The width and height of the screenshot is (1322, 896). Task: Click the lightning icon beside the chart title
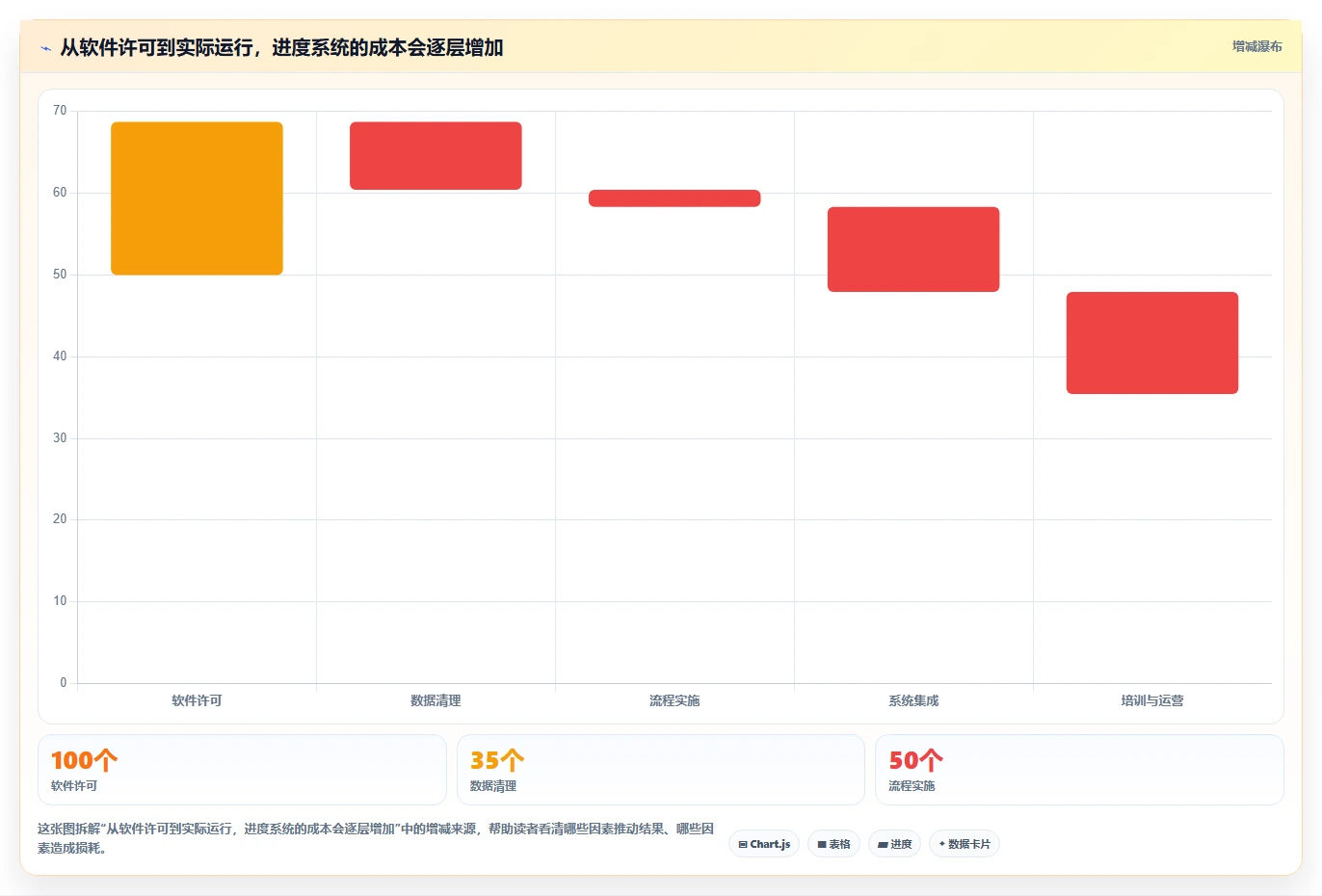tap(45, 48)
